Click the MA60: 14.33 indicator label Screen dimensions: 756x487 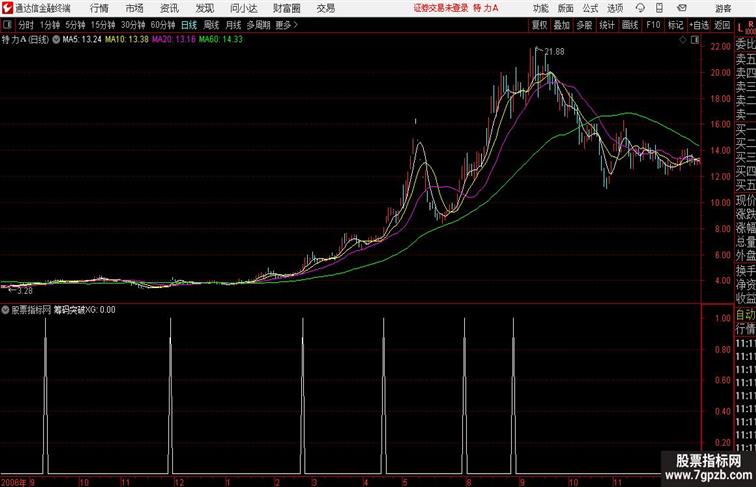click(x=221, y=40)
